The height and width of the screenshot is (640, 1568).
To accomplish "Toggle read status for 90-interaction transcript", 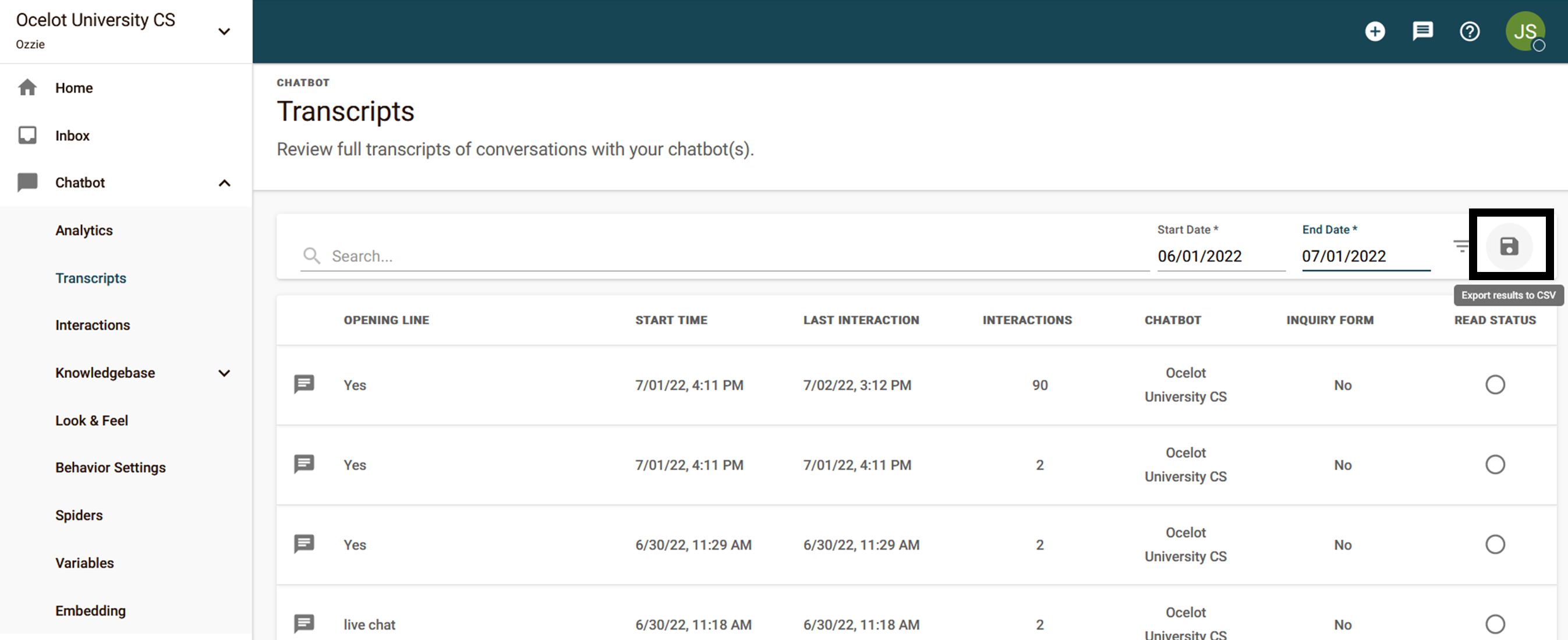I will click(x=1495, y=384).
